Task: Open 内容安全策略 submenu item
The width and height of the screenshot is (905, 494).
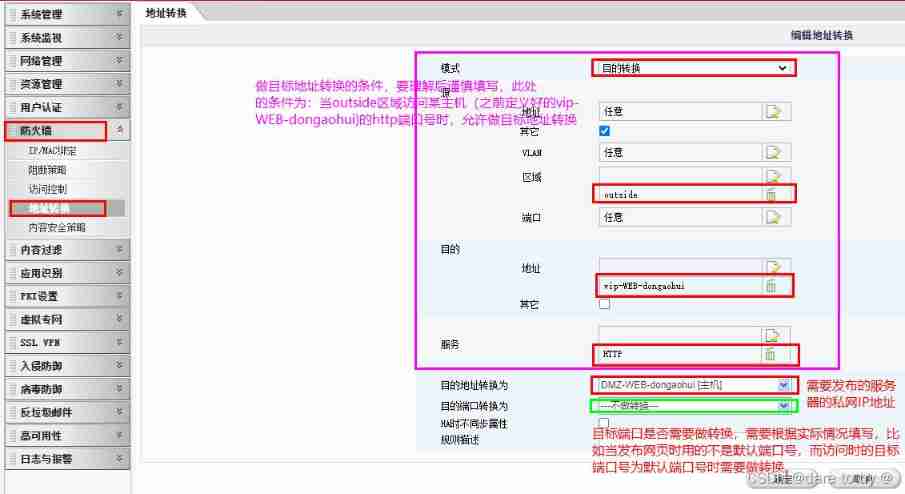Action: click(57, 227)
